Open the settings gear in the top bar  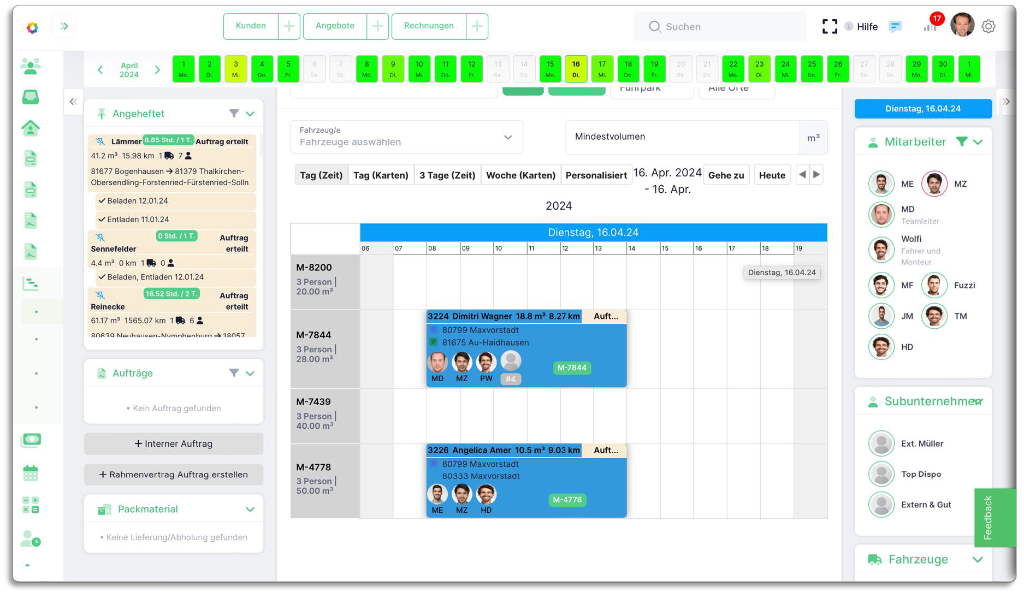click(988, 27)
